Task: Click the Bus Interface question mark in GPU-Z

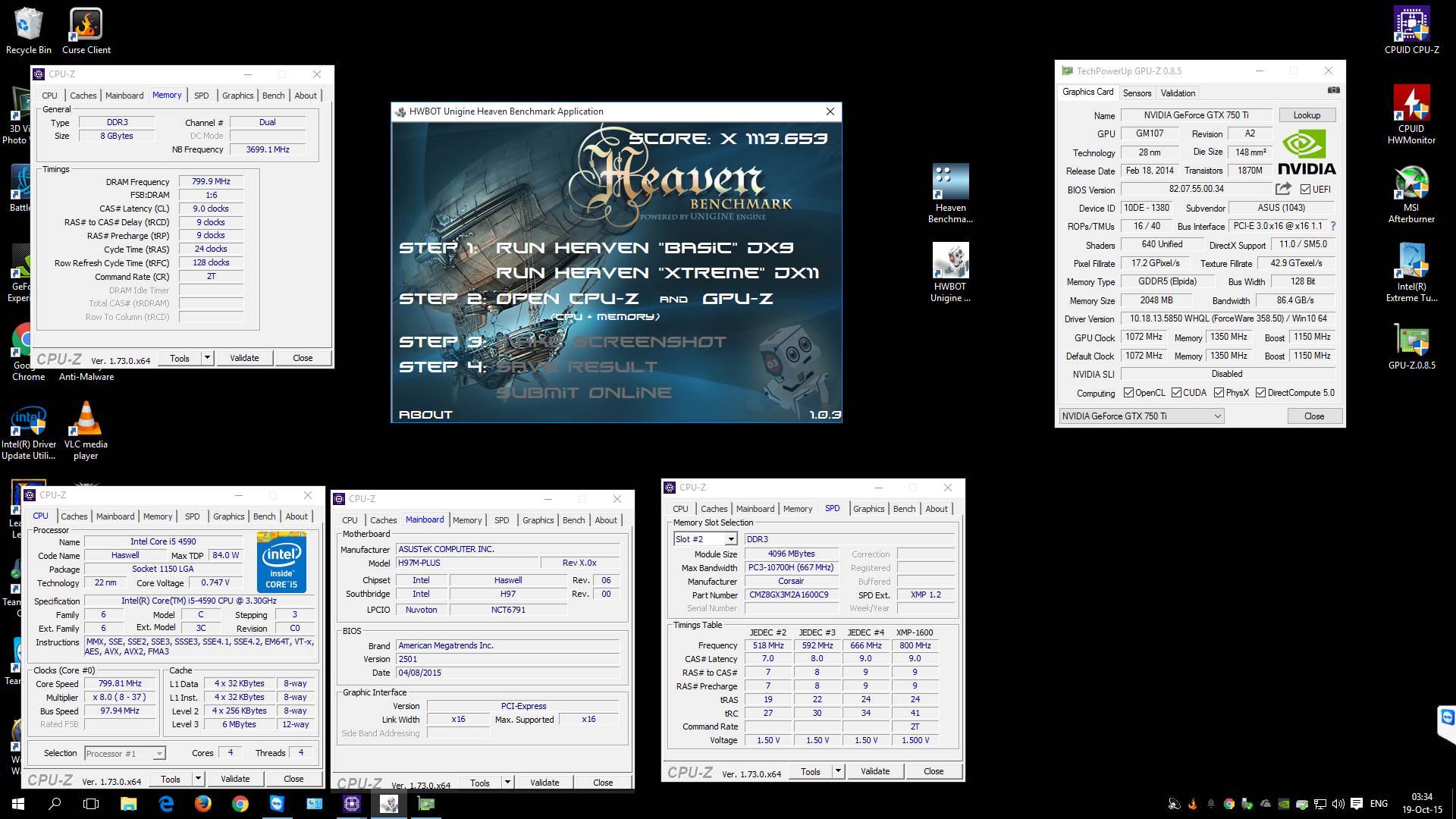Action: click(x=1332, y=226)
